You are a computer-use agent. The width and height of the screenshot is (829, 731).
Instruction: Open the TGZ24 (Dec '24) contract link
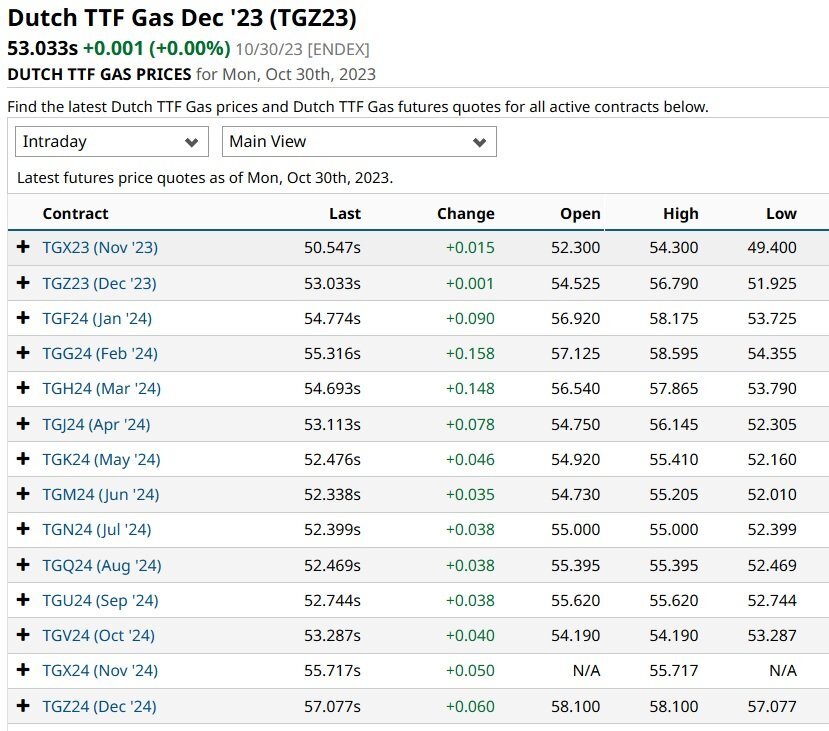[99, 707]
